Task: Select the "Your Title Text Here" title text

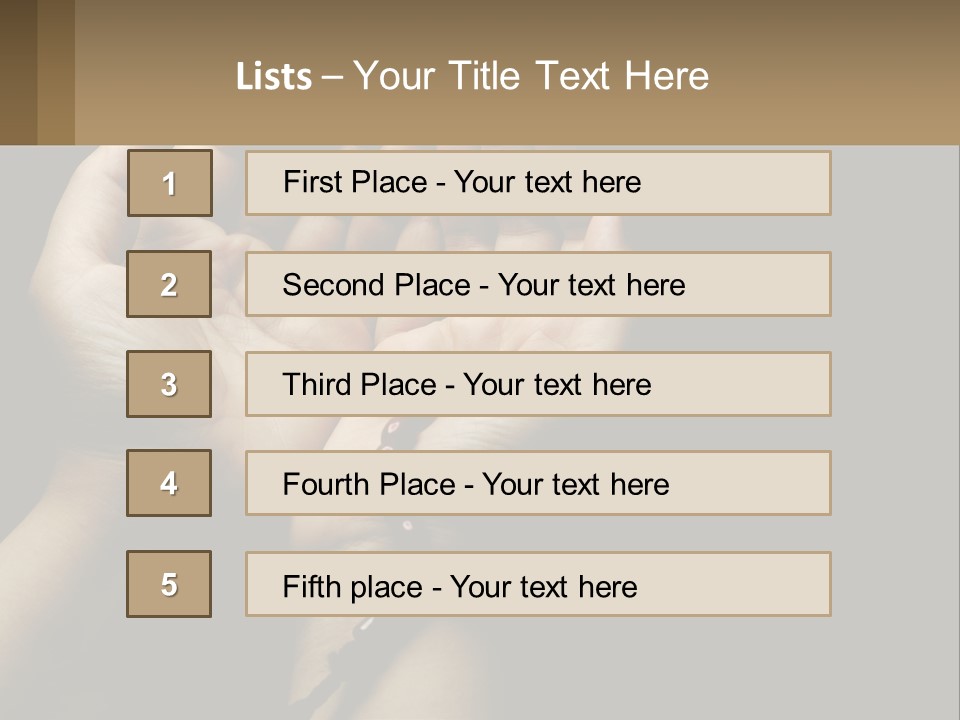Action: point(531,76)
